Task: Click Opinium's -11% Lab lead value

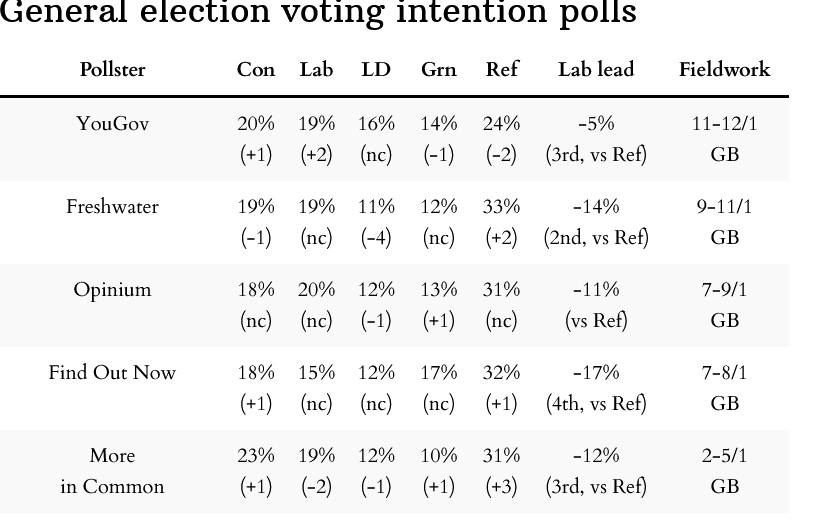Action: point(596,290)
